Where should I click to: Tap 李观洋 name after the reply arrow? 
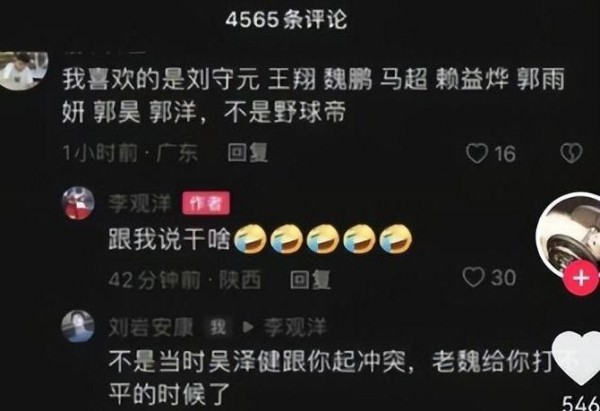295,327
